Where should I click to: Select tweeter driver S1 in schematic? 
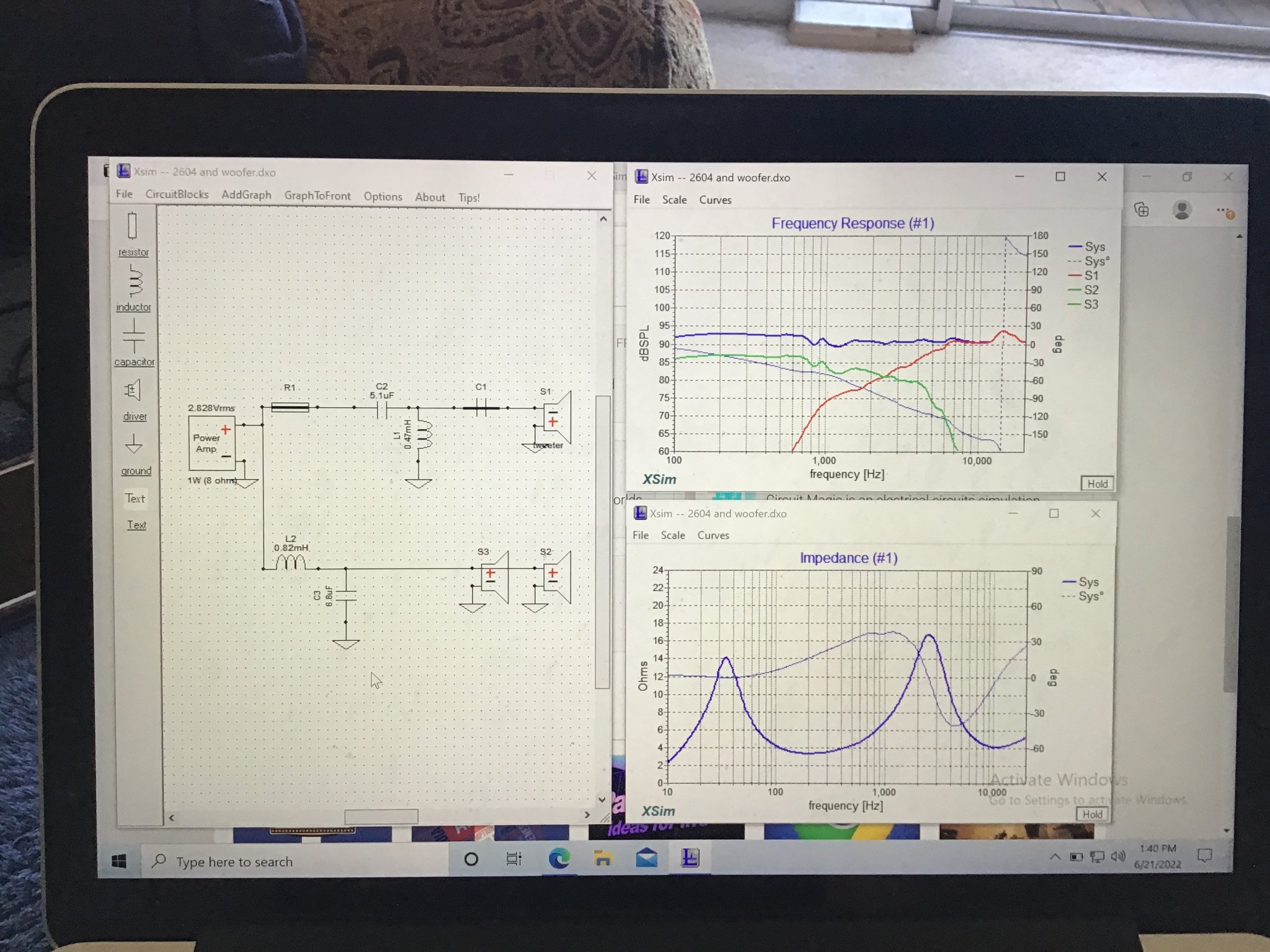coord(556,419)
